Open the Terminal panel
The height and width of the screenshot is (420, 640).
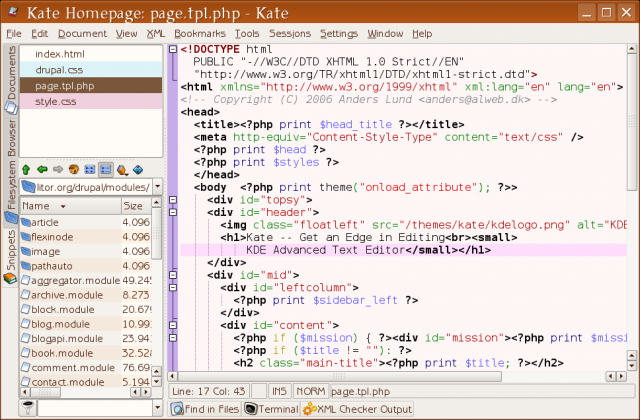pos(272,408)
